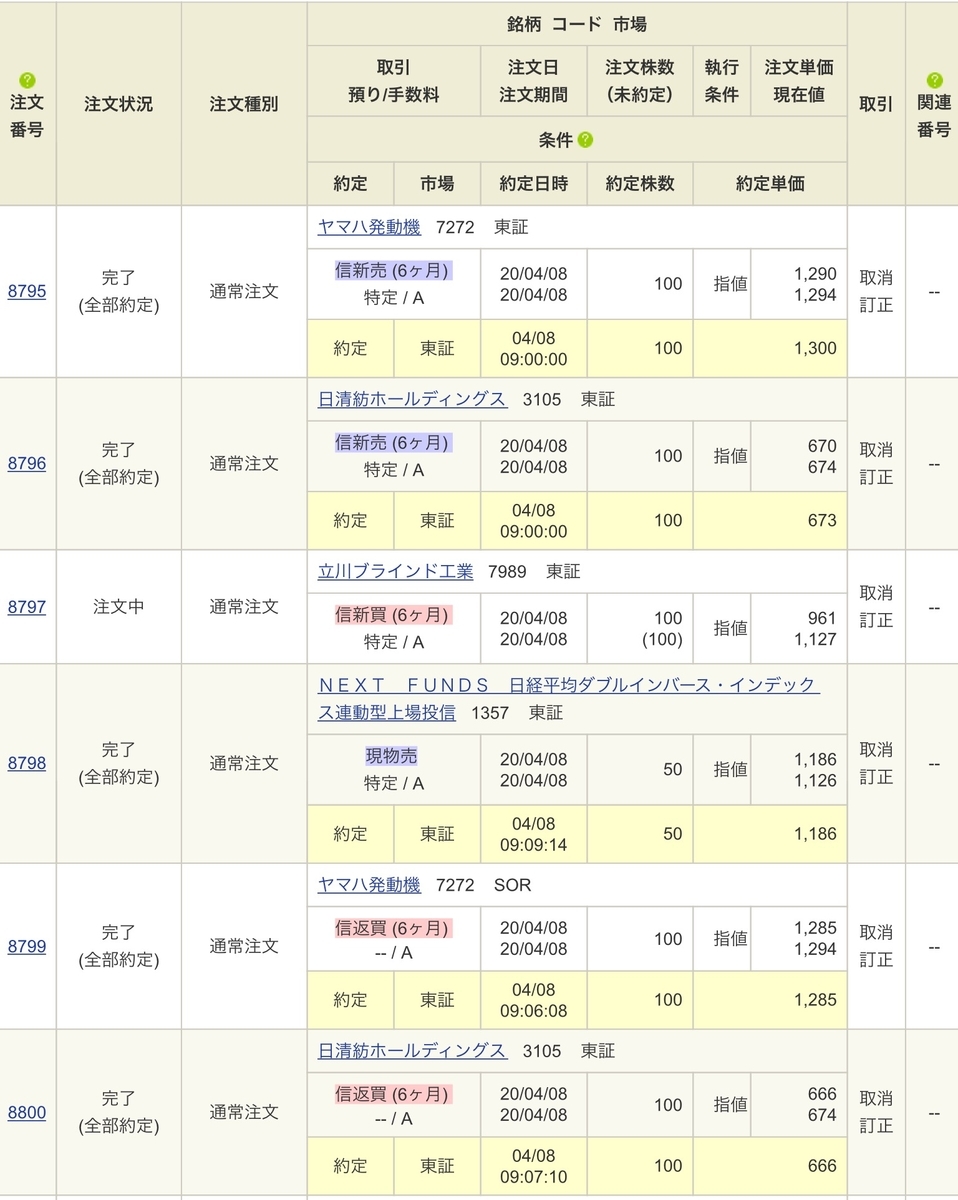Select 現物売 label in order 8798
This screenshot has width=958, height=1200.
point(393,757)
